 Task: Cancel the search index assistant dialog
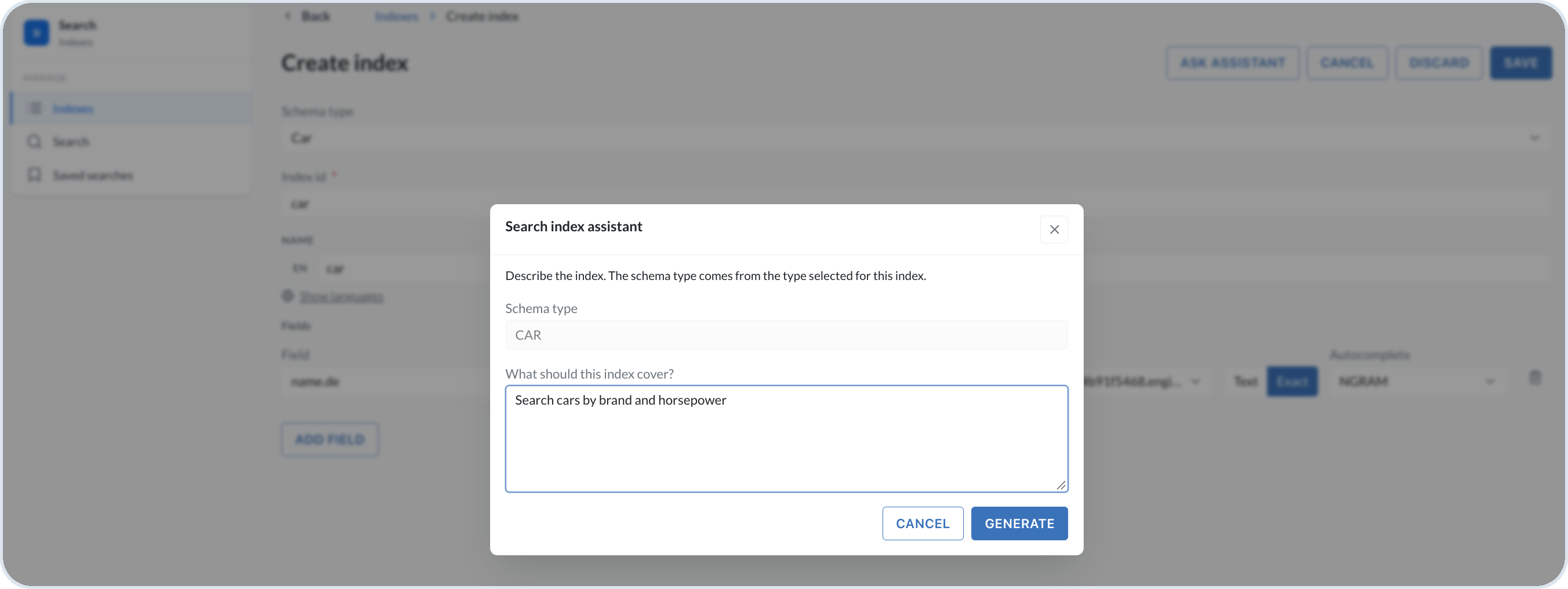[922, 523]
